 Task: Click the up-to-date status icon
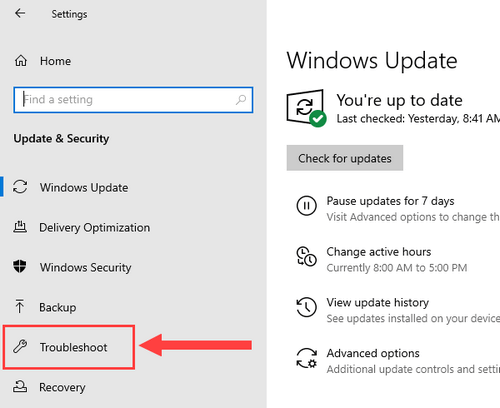[307, 108]
